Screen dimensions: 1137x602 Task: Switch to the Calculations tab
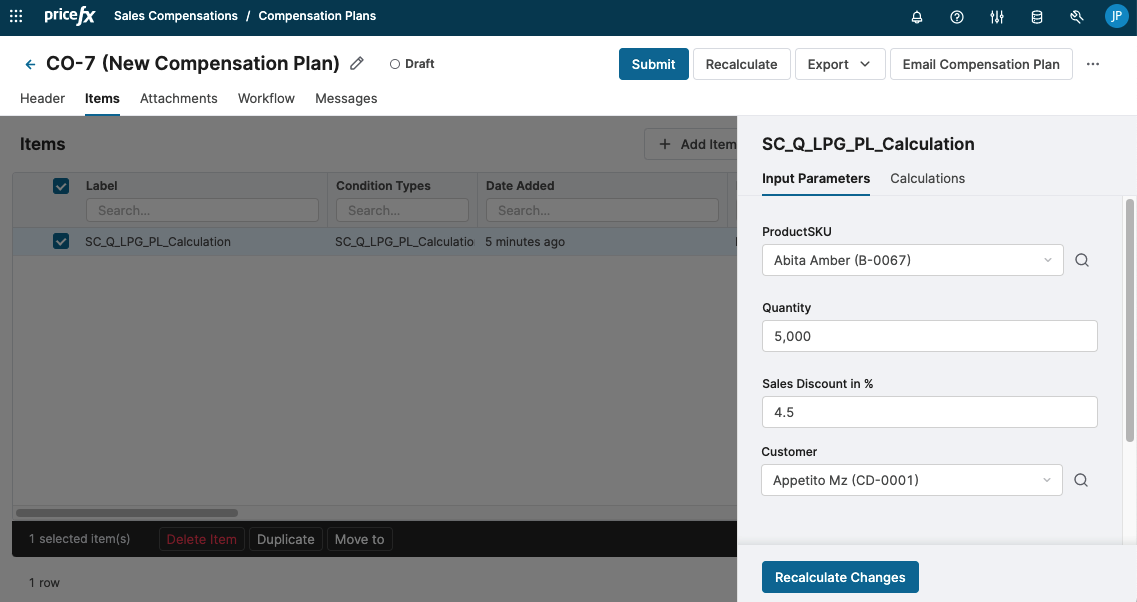click(x=927, y=178)
